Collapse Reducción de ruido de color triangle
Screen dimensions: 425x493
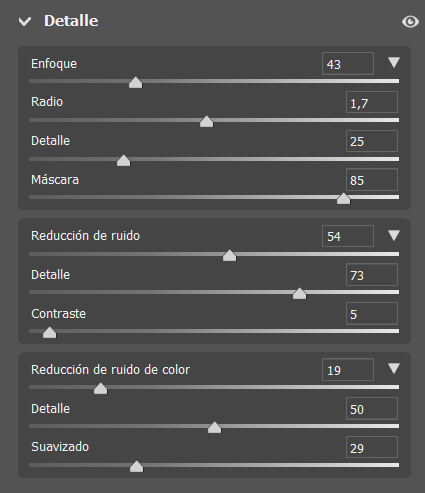tap(394, 368)
